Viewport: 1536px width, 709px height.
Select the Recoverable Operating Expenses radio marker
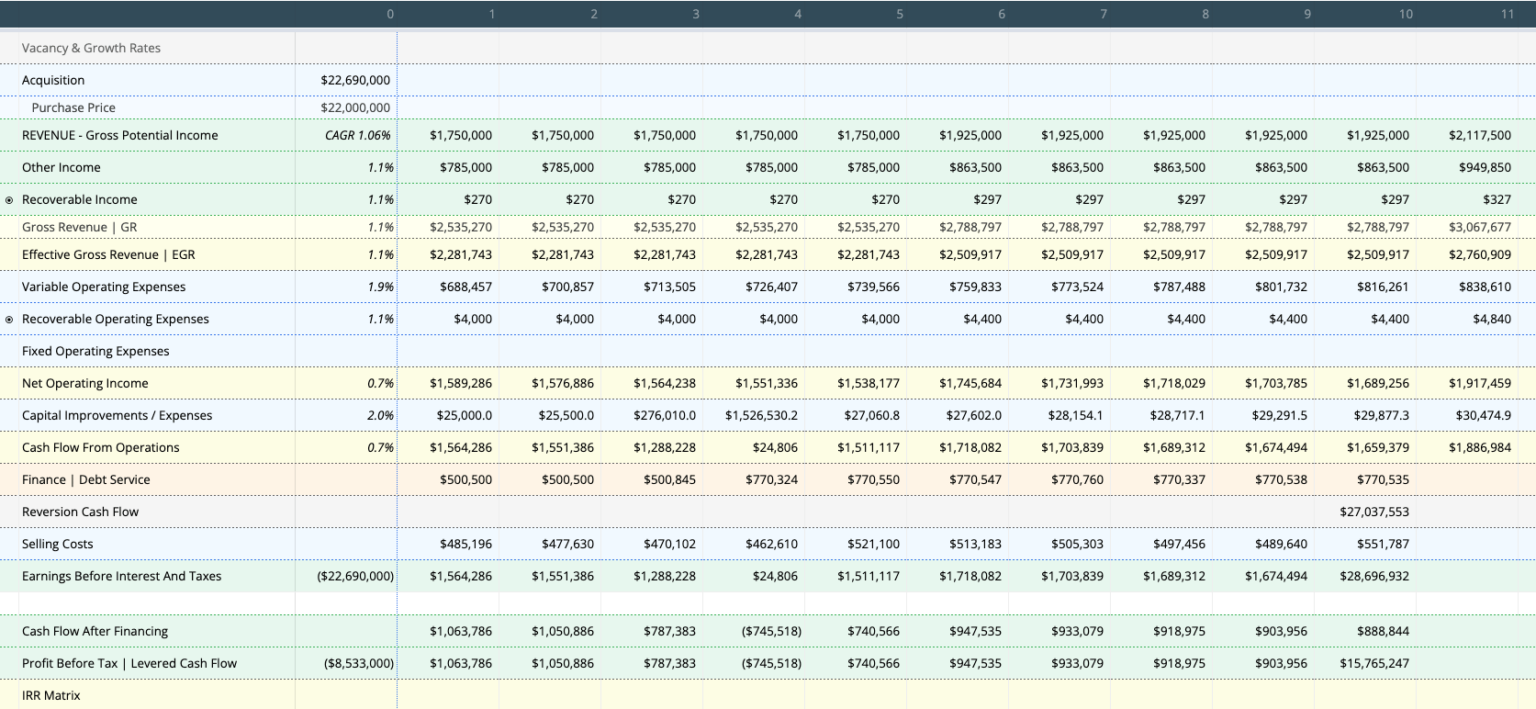9,318
